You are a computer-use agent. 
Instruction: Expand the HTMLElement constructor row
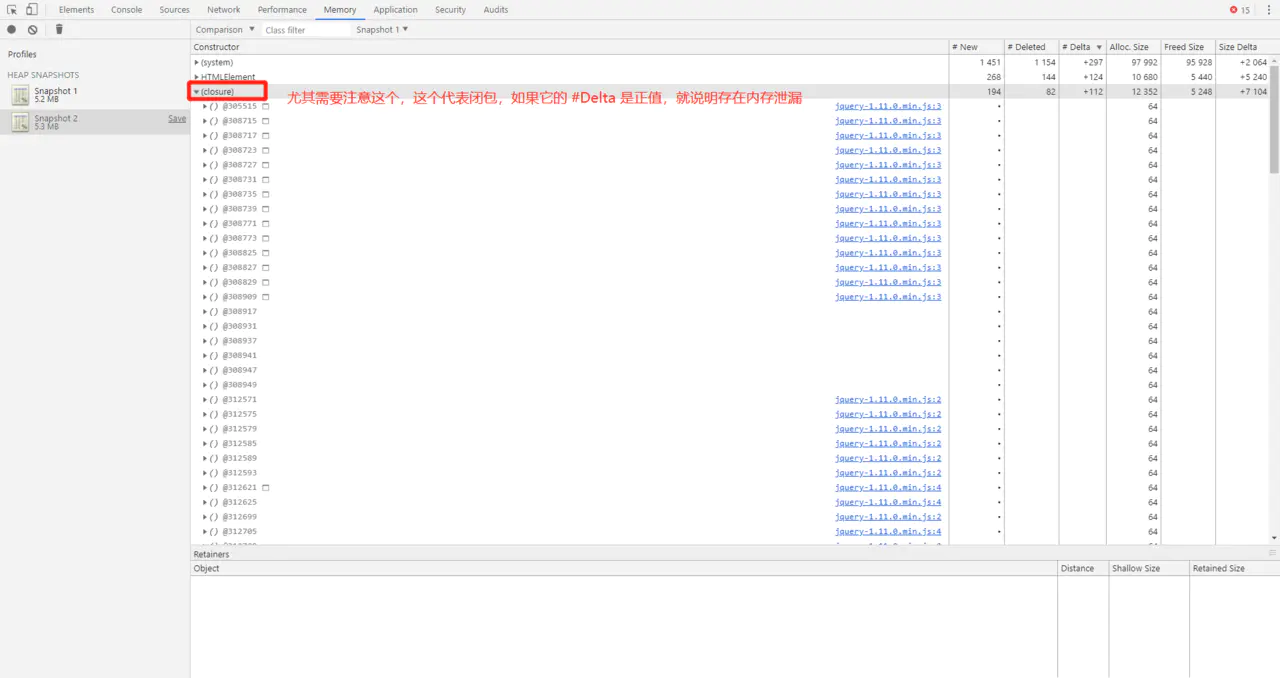(x=197, y=77)
